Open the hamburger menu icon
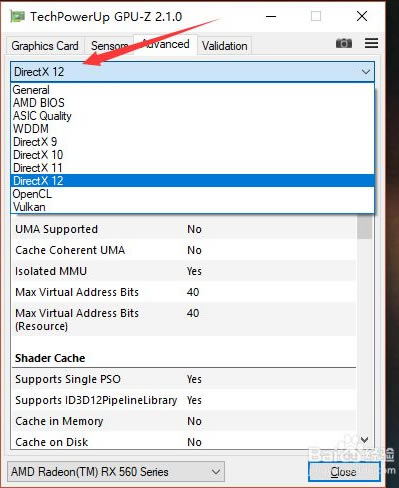Screen dimensions: 399x488 [371, 43]
